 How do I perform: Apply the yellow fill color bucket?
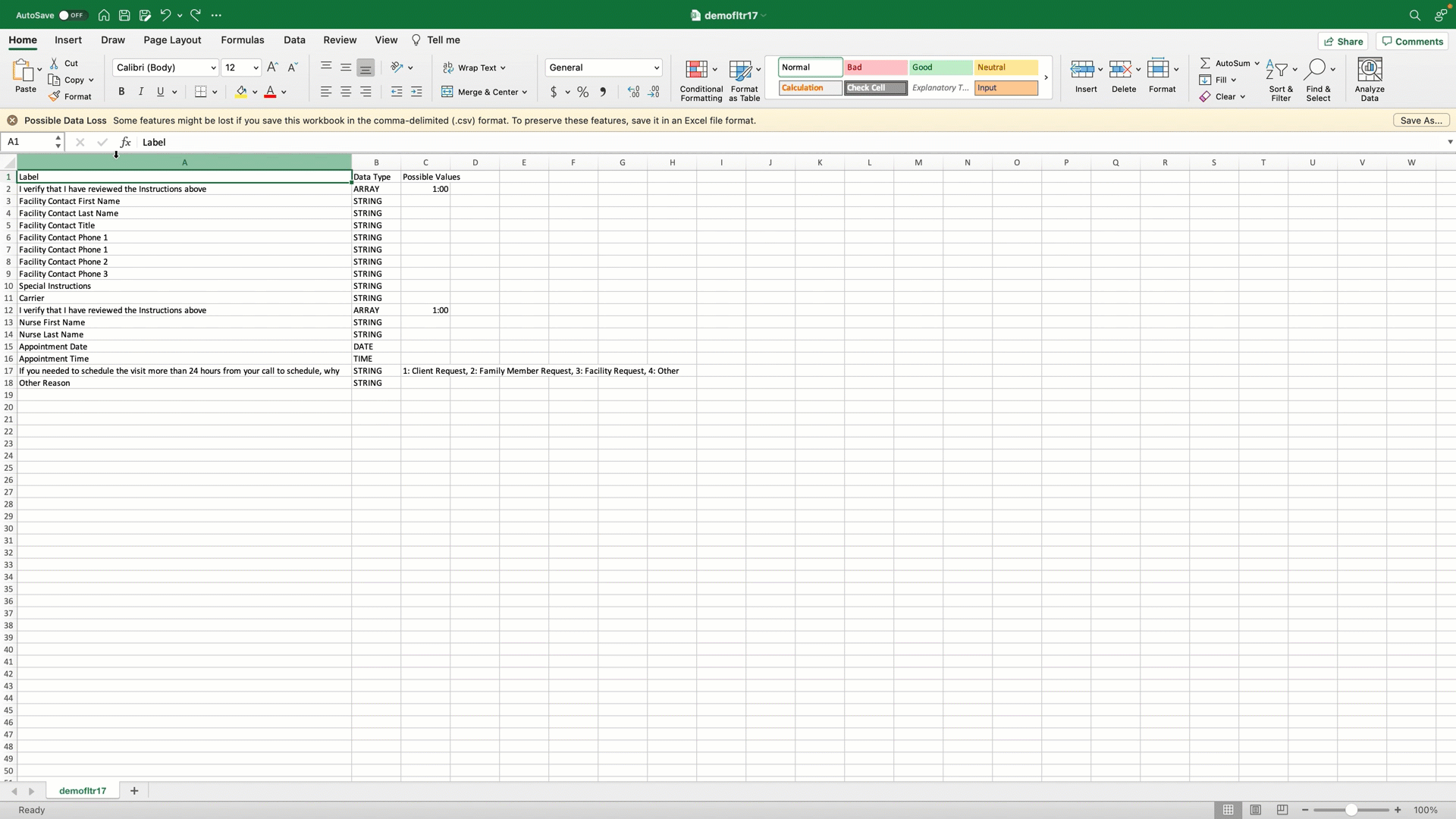tap(241, 92)
